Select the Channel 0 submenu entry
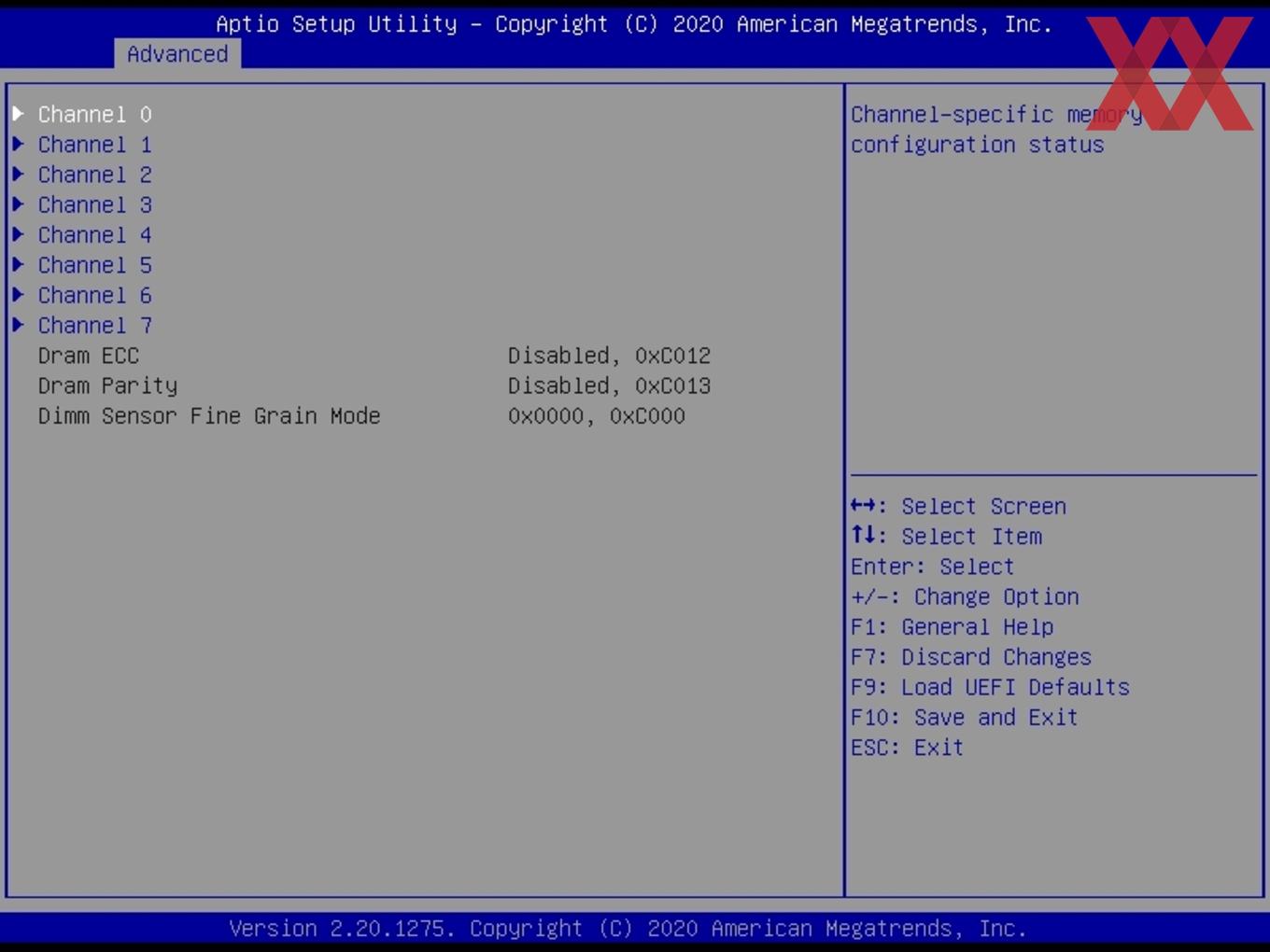 pos(95,115)
